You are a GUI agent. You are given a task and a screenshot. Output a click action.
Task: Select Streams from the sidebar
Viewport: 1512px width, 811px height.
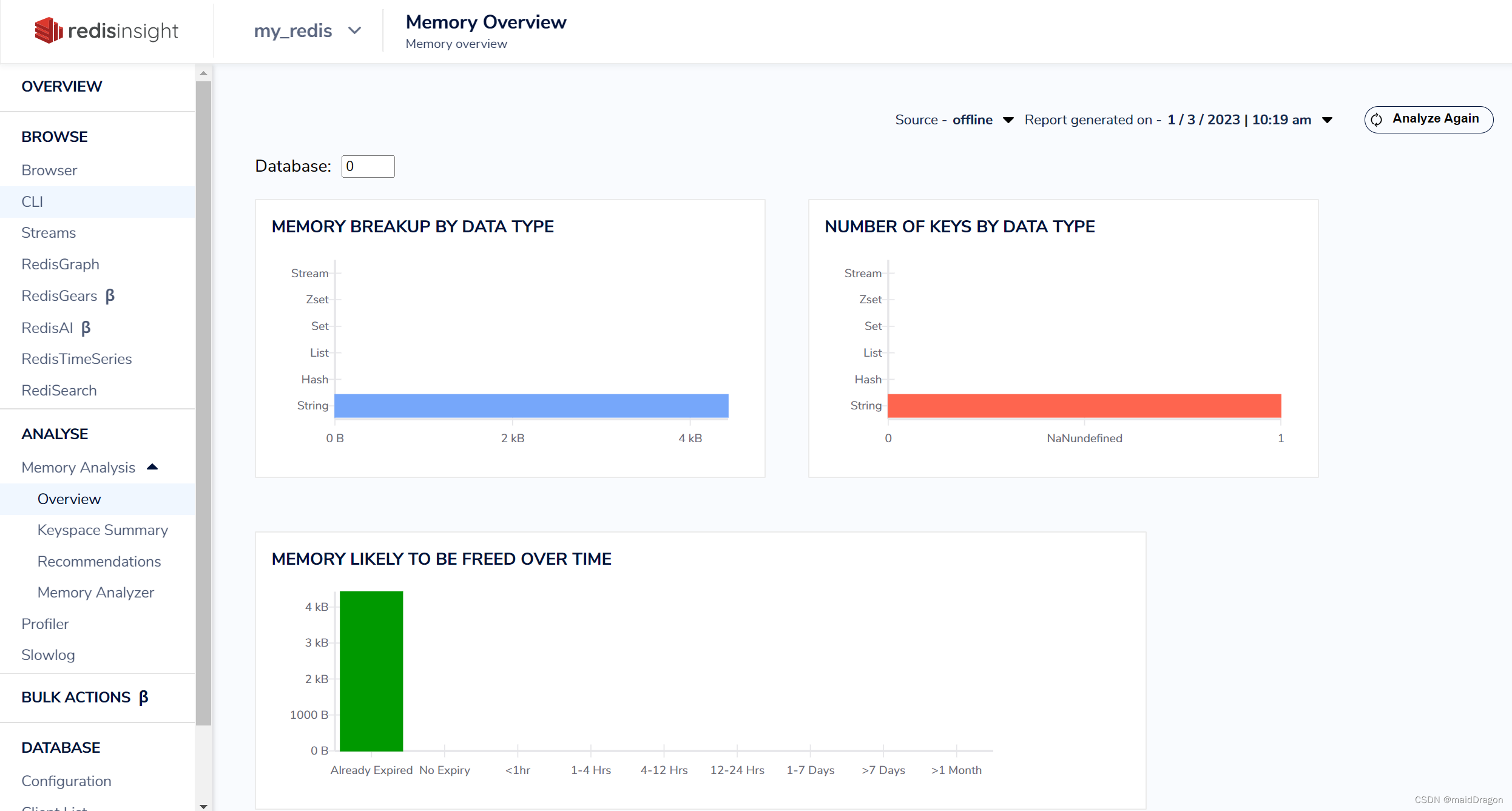pos(48,233)
